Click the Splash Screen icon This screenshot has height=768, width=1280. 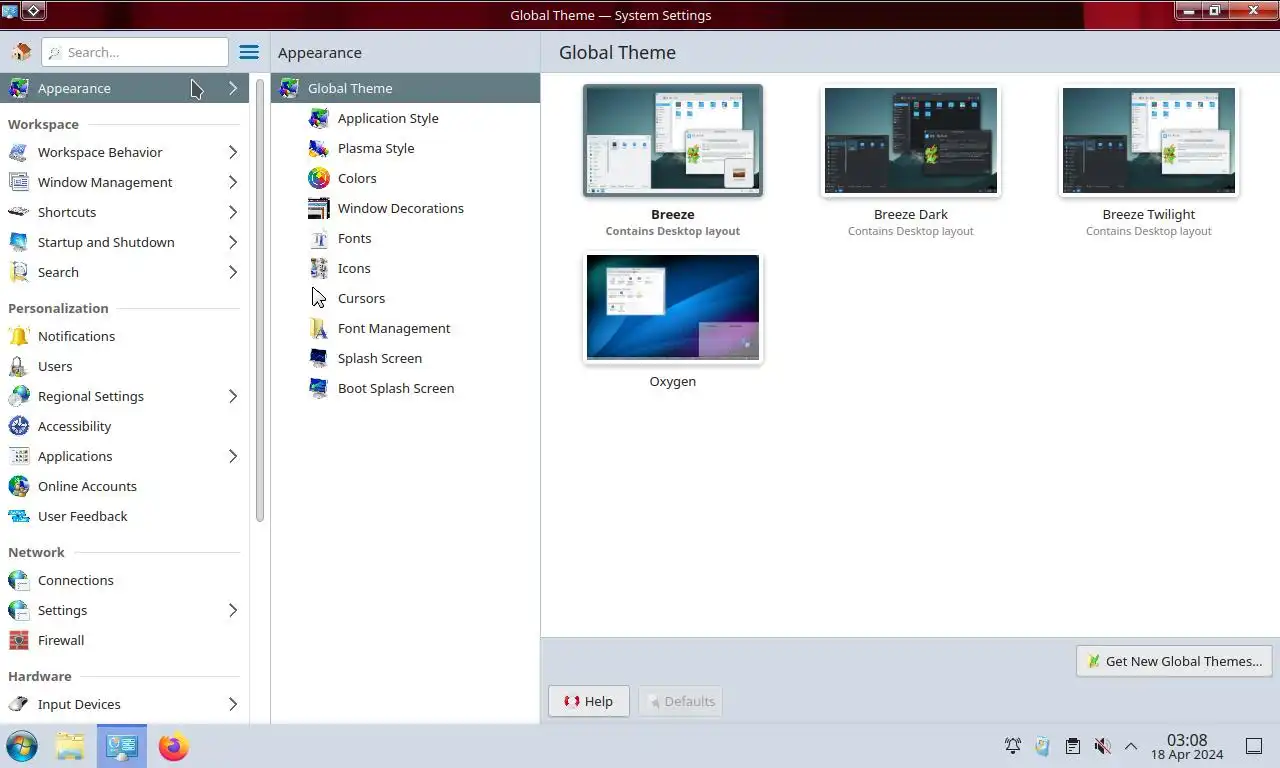[318, 358]
